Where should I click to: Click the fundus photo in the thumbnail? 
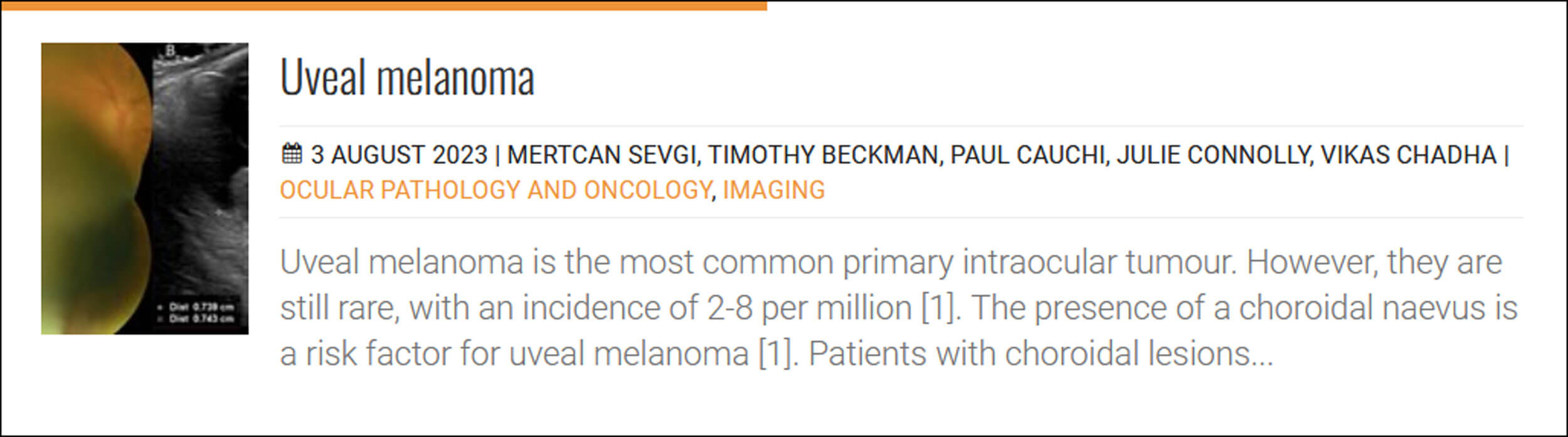click(94, 188)
